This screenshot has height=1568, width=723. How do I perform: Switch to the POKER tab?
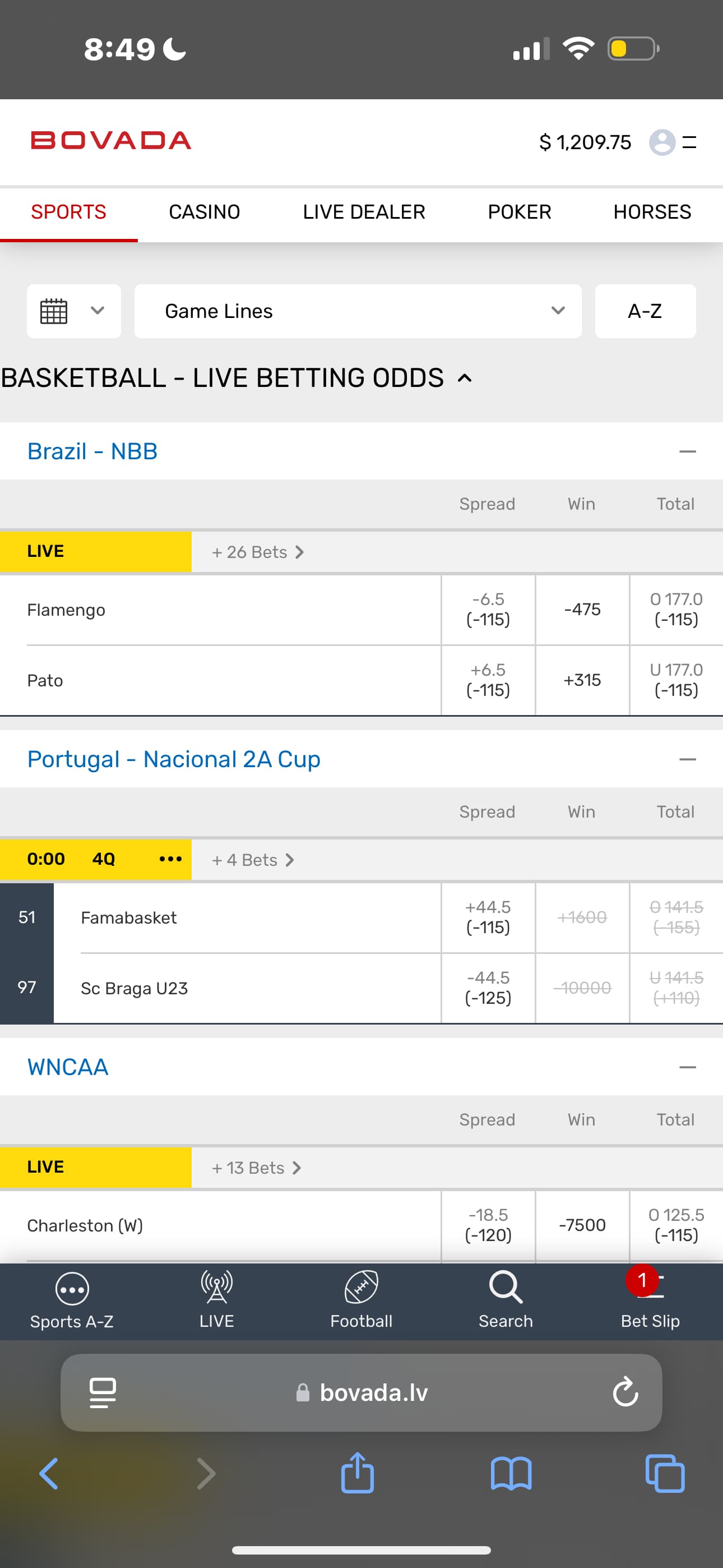[x=519, y=212]
